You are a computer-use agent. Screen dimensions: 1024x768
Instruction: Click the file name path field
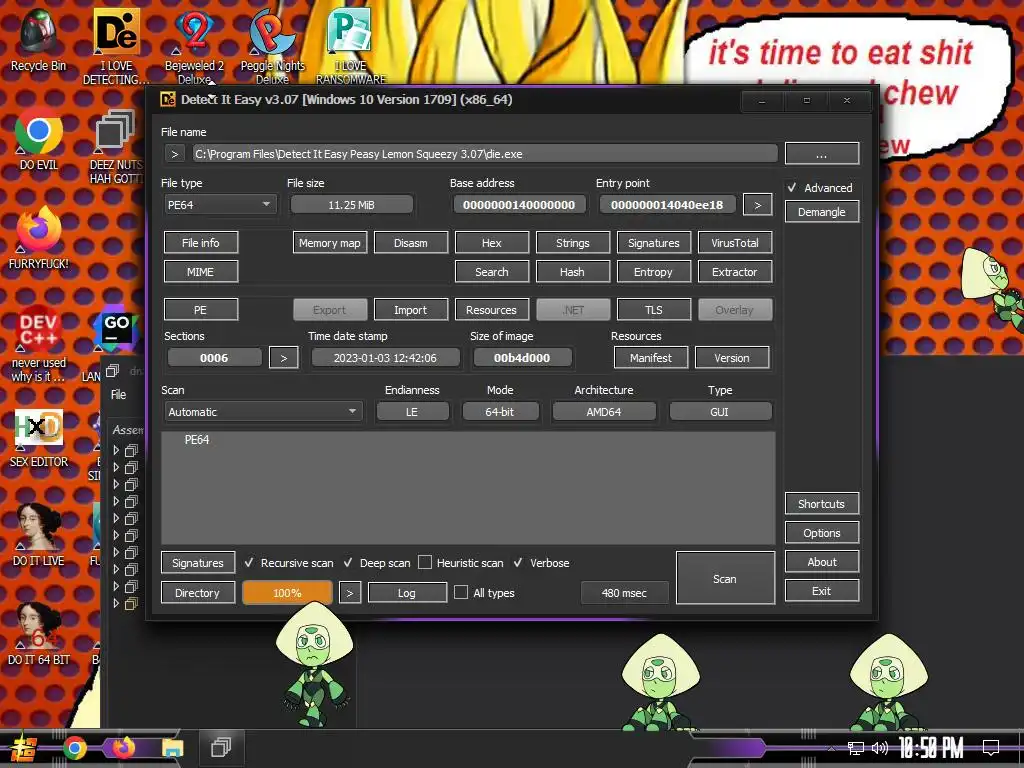point(485,154)
